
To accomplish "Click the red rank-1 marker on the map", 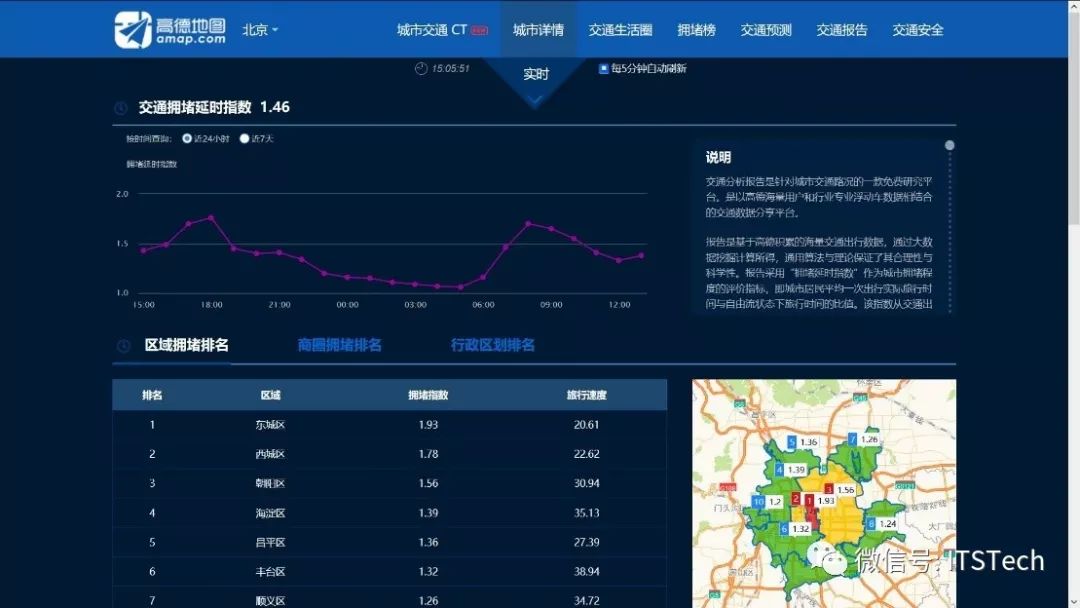I will click(808, 500).
